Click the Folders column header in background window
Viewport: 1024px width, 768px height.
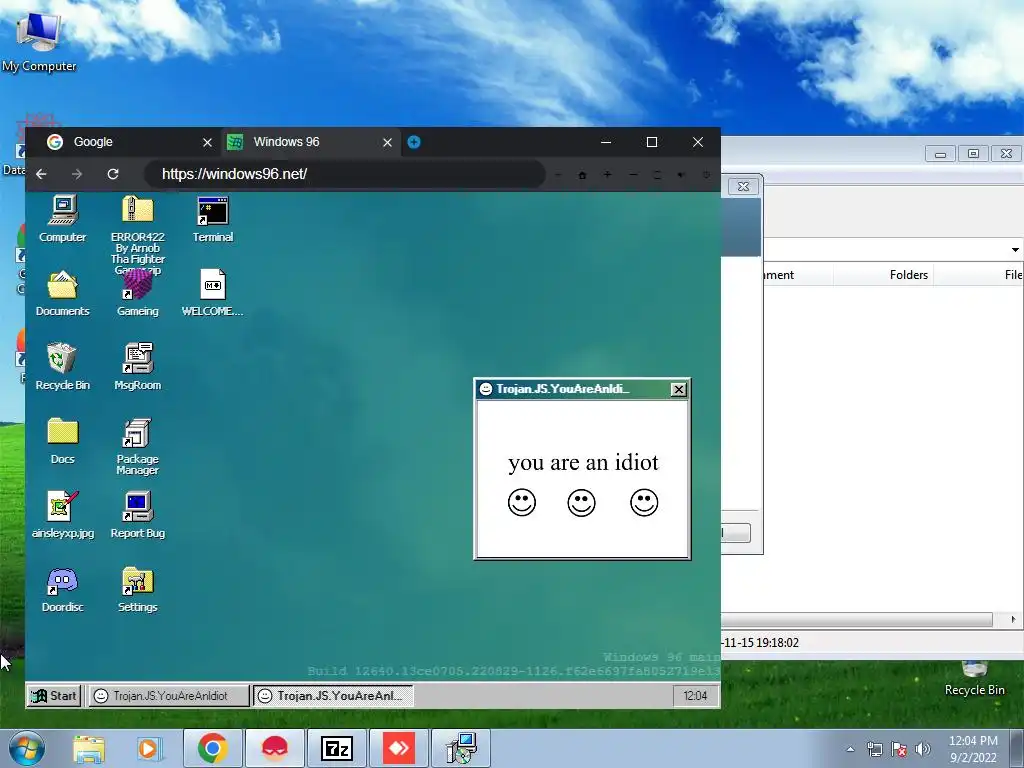[x=908, y=275]
